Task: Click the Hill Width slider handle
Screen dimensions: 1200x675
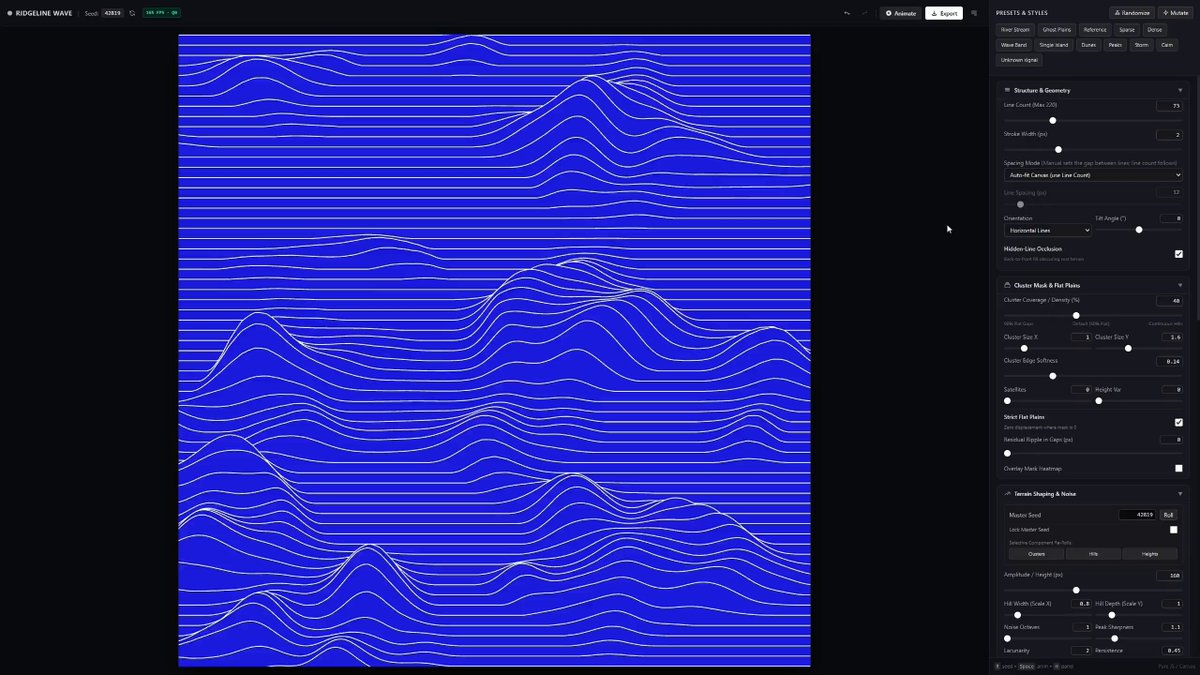Action: click(1017, 615)
